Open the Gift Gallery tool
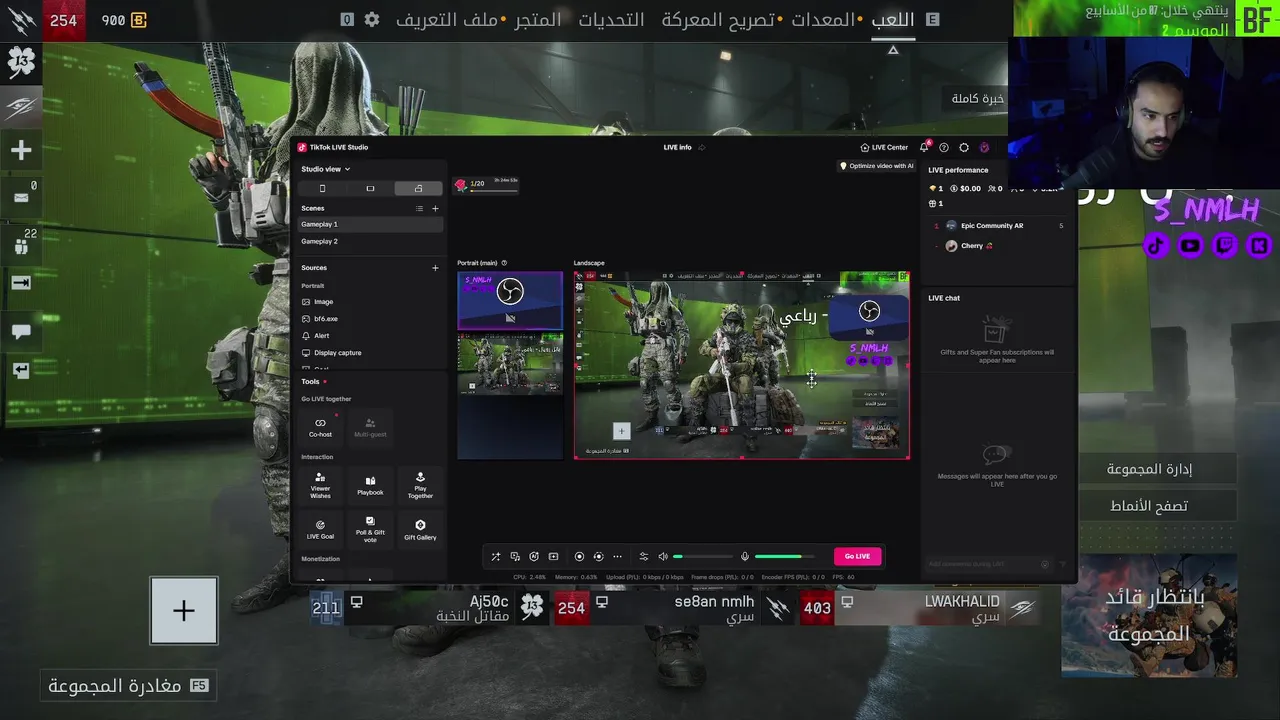This screenshot has width=1280, height=720. [x=420, y=530]
